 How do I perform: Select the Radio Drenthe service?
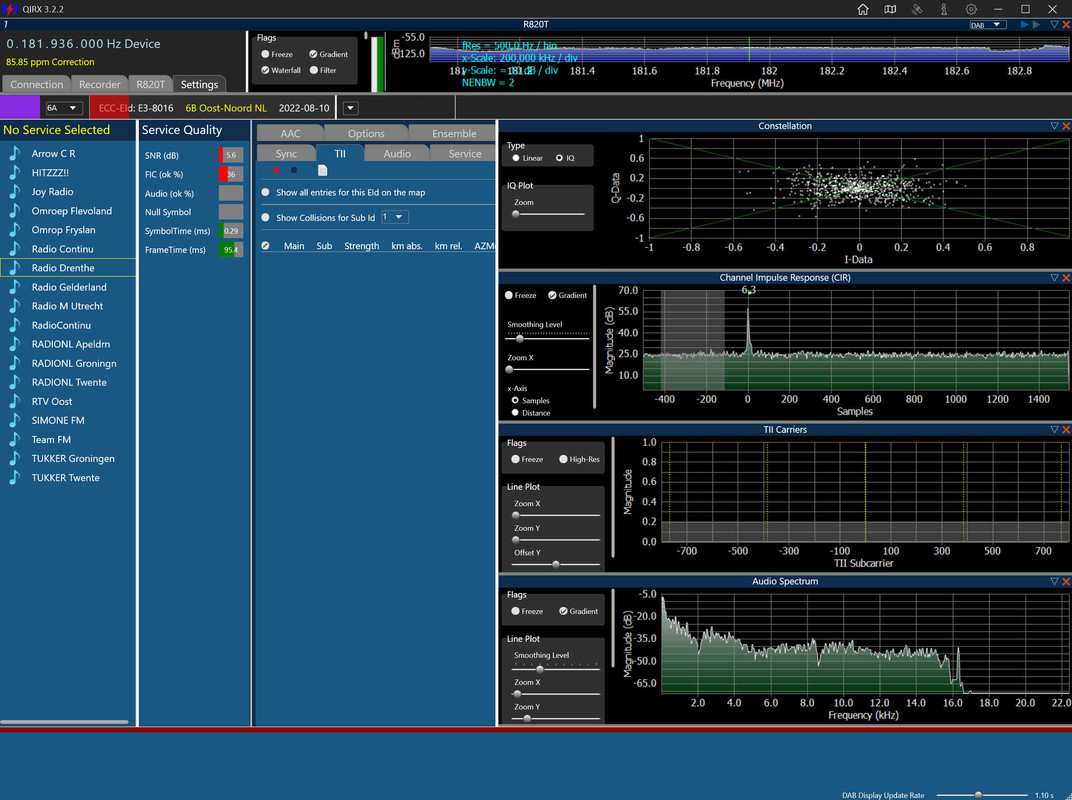(68, 268)
